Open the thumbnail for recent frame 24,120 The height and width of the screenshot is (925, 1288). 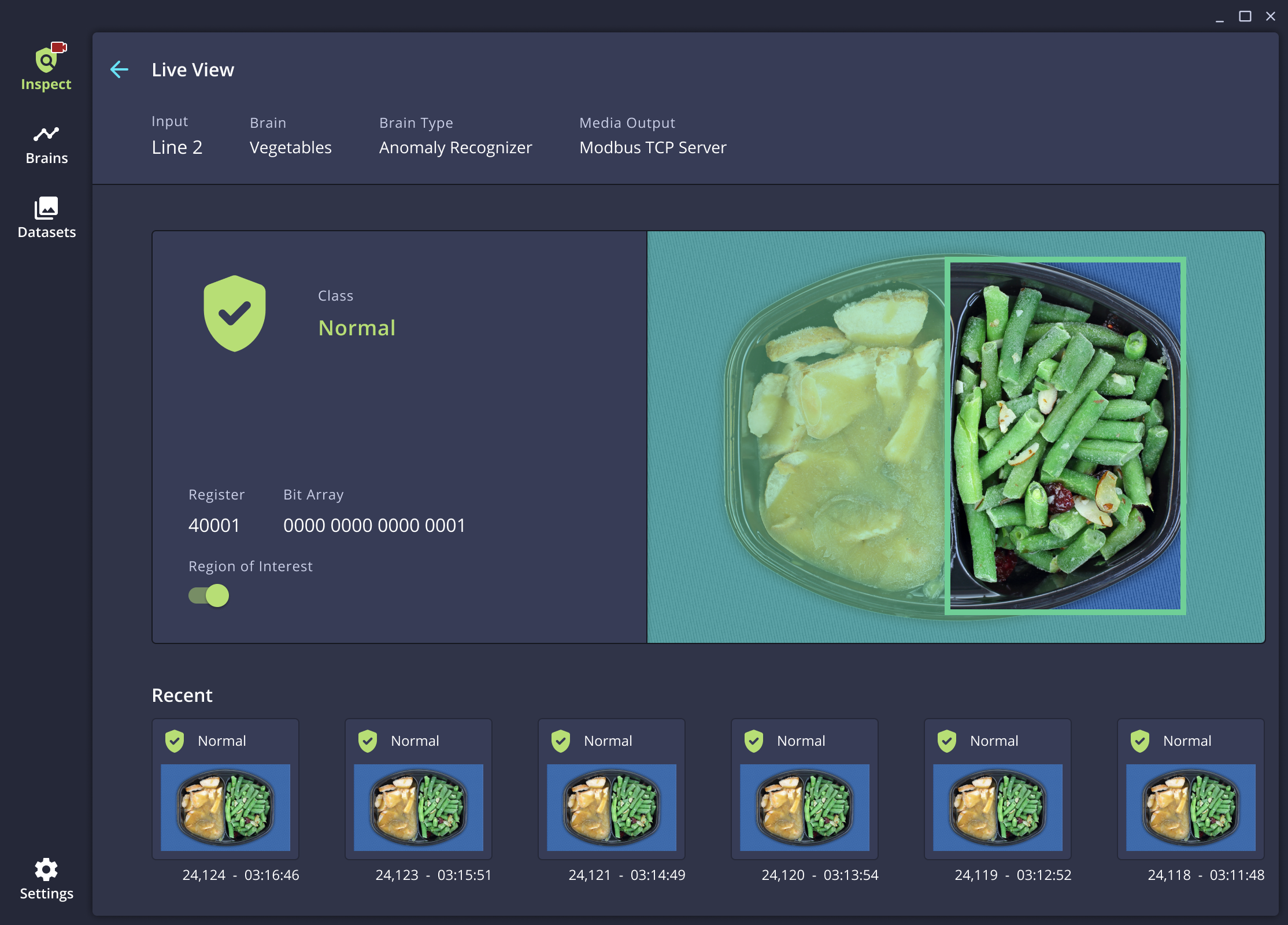[x=804, y=809]
